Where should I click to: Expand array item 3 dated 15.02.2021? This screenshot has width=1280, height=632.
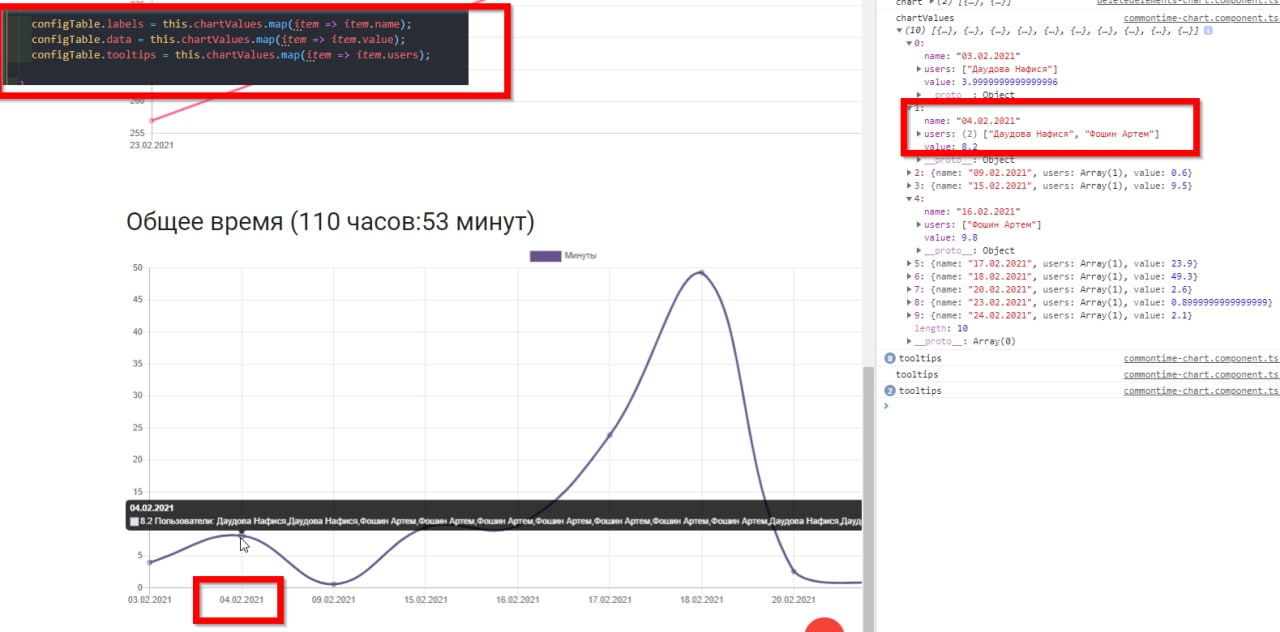coord(909,186)
